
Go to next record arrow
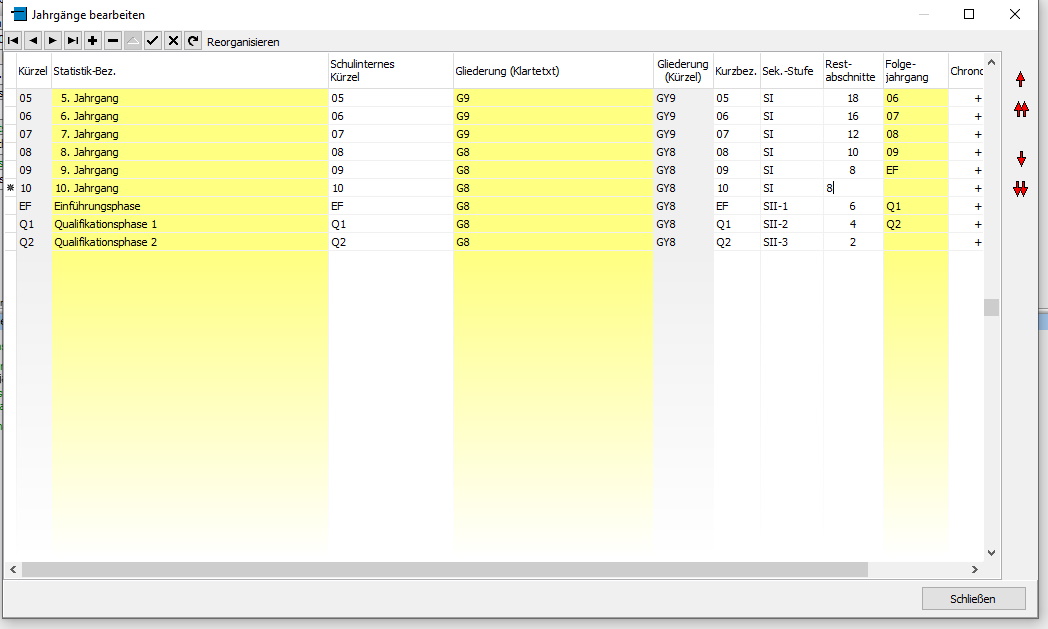pos(53,41)
